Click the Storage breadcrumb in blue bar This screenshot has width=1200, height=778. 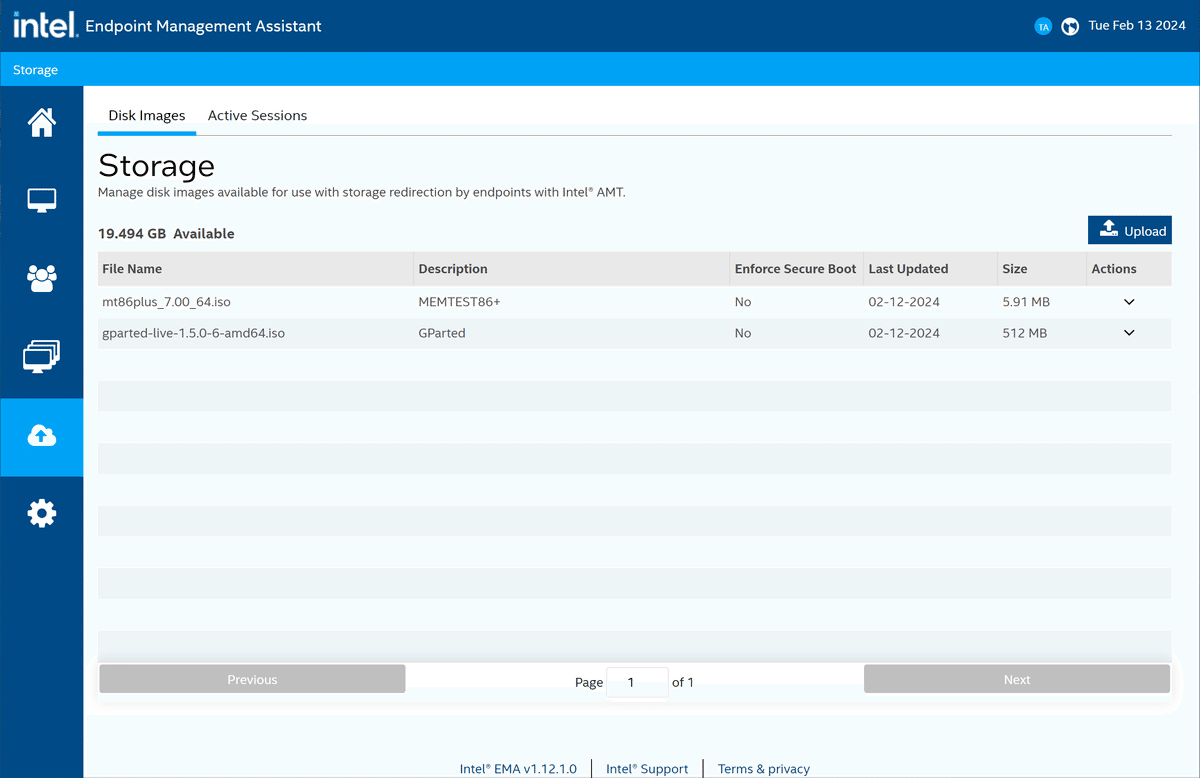coord(36,70)
